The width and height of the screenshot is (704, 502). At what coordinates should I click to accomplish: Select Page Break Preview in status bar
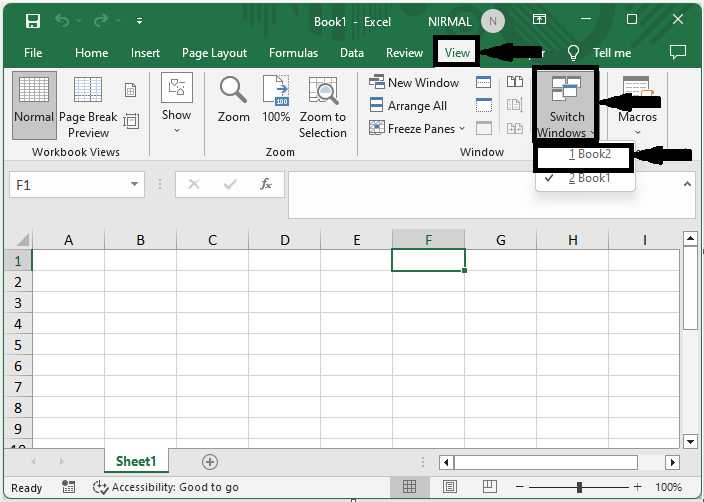(x=489, y=487)
